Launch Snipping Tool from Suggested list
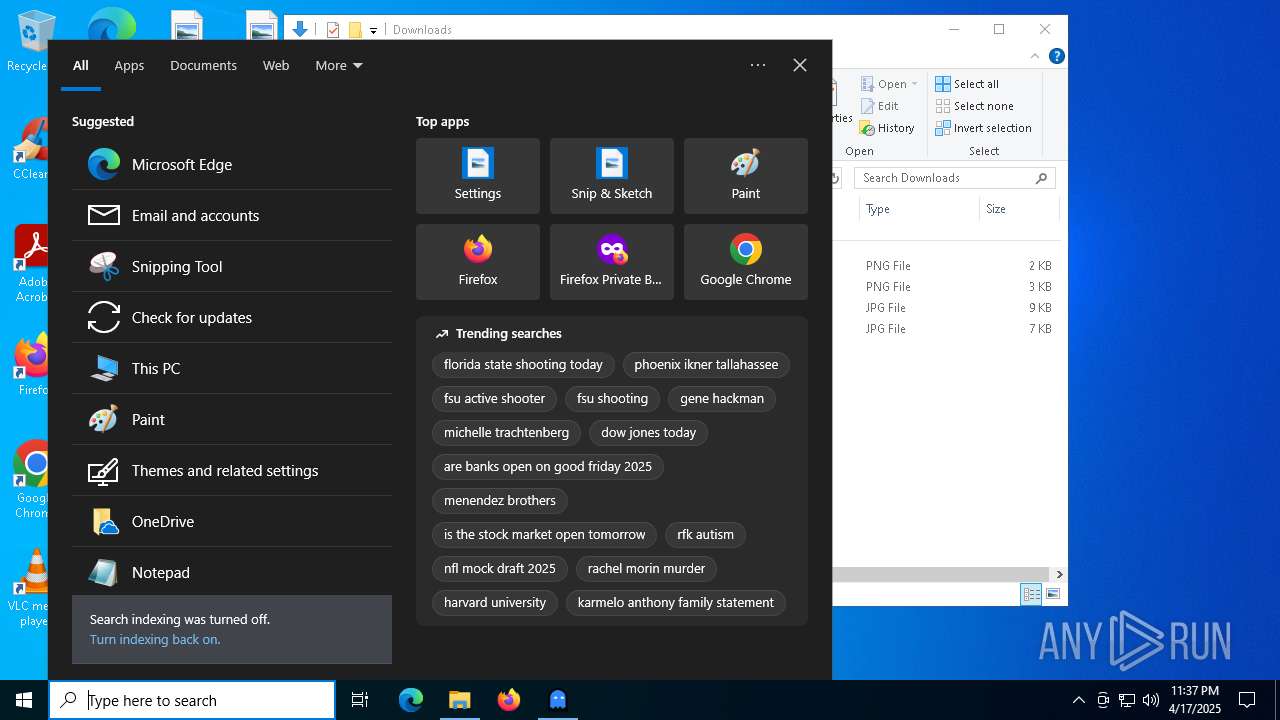1280x720 pixels. tap(232, 266)
